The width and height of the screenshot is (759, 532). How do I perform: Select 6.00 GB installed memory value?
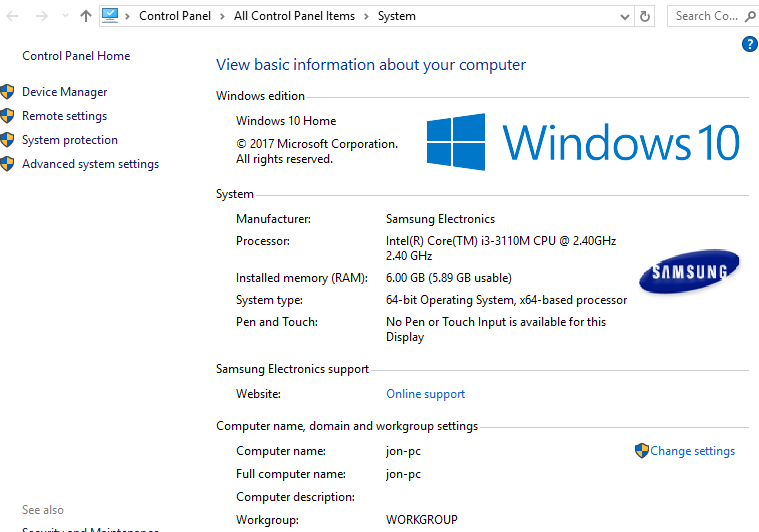449,278
